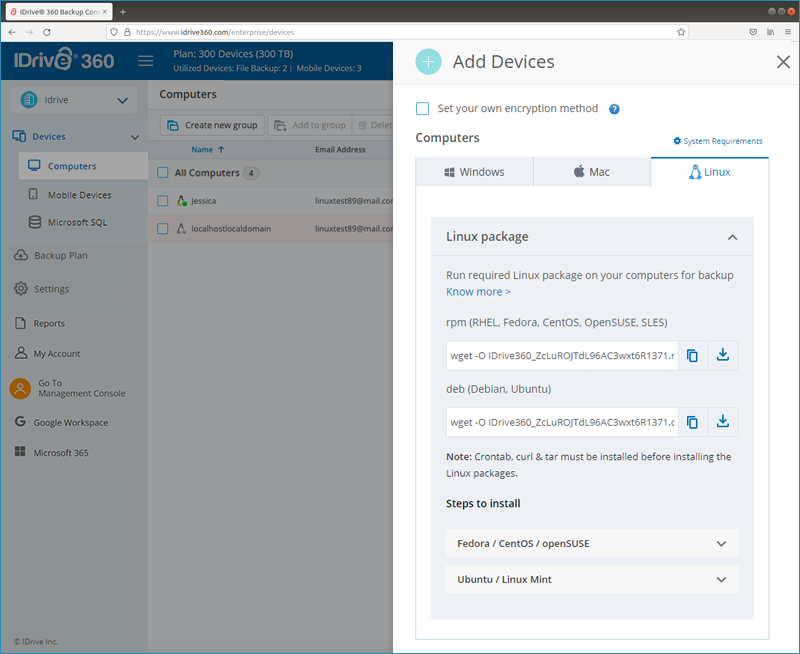
Task: Download the deb Linux package
Action: coord(723,422)
